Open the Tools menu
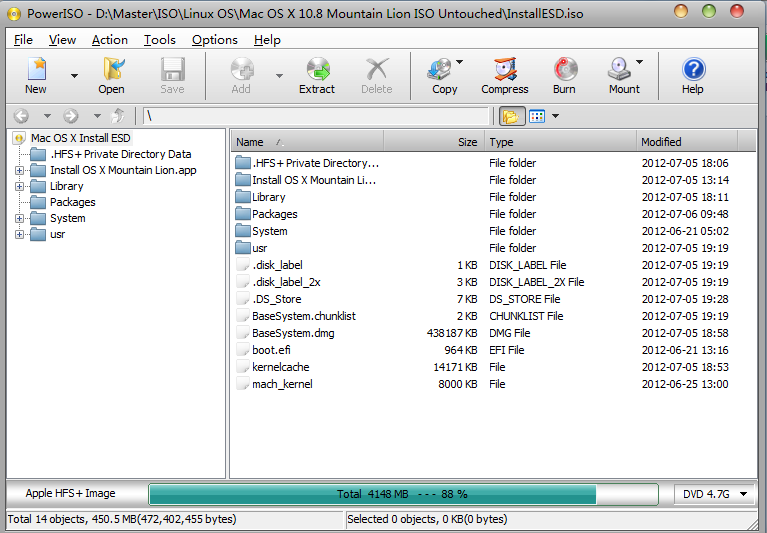The height and width of the screenshot is (533, 767). click(159, 40)
